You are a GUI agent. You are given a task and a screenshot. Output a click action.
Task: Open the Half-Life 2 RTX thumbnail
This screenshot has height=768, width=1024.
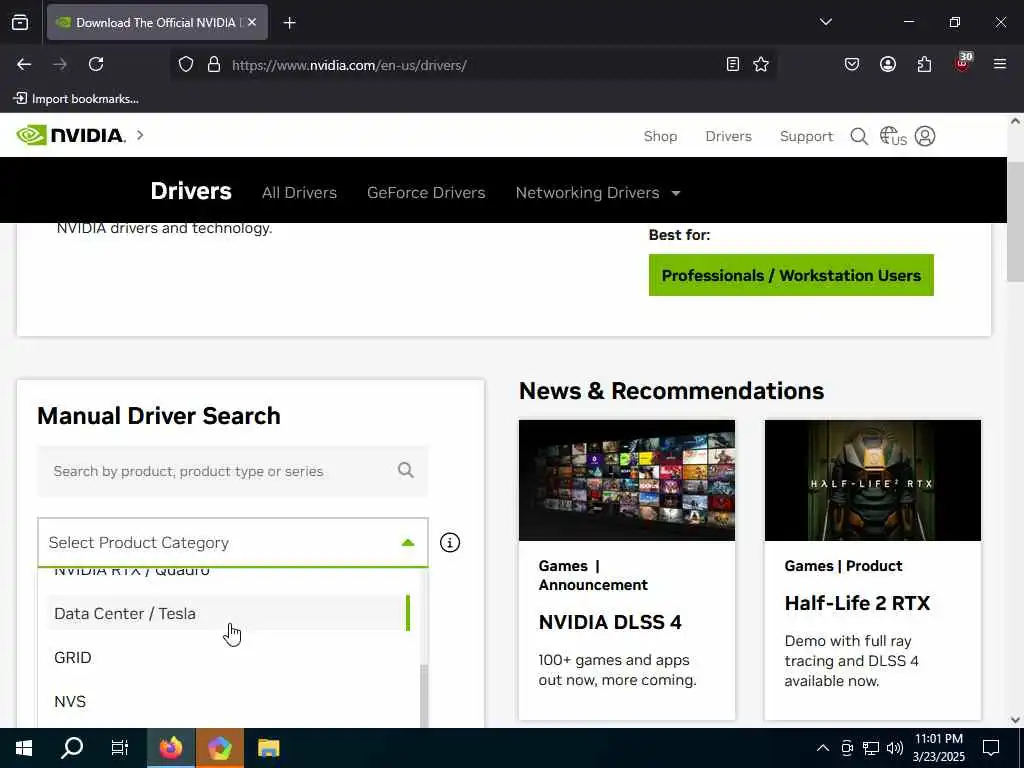click(872, 480)
